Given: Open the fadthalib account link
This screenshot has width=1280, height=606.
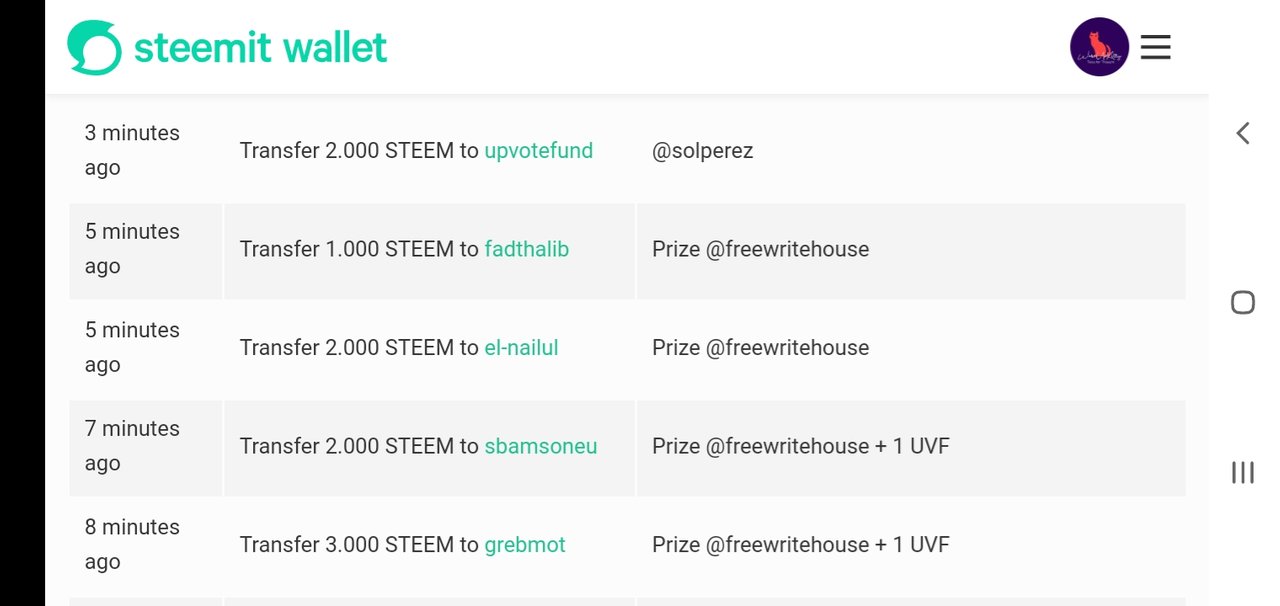Looking at the screenshot, I should [x=526, y=249].
